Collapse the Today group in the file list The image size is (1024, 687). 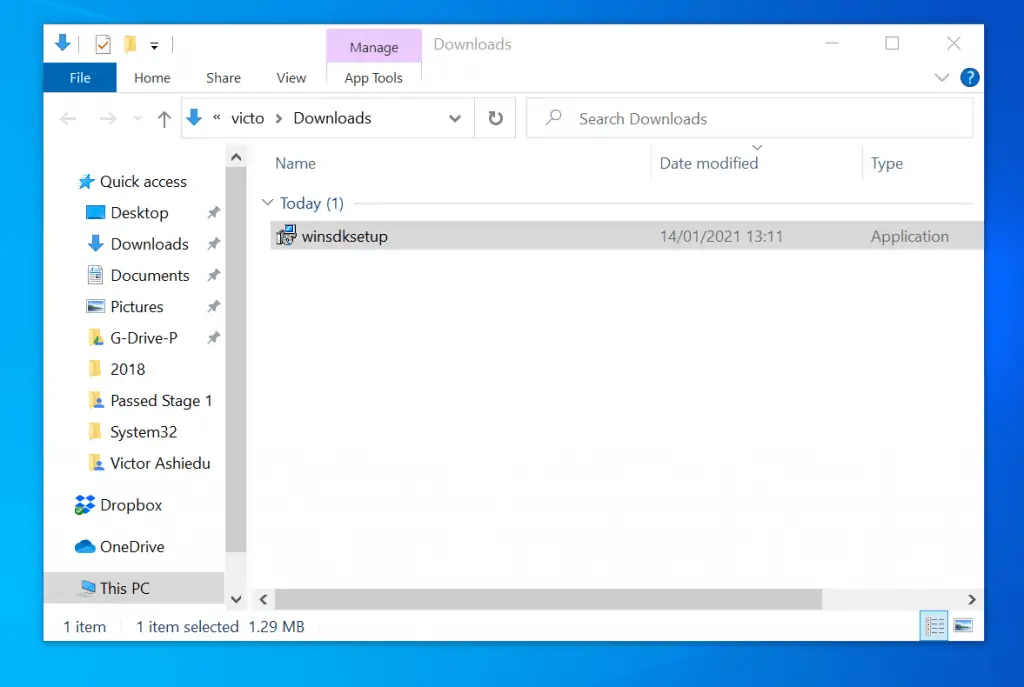(x=267, y=203)
